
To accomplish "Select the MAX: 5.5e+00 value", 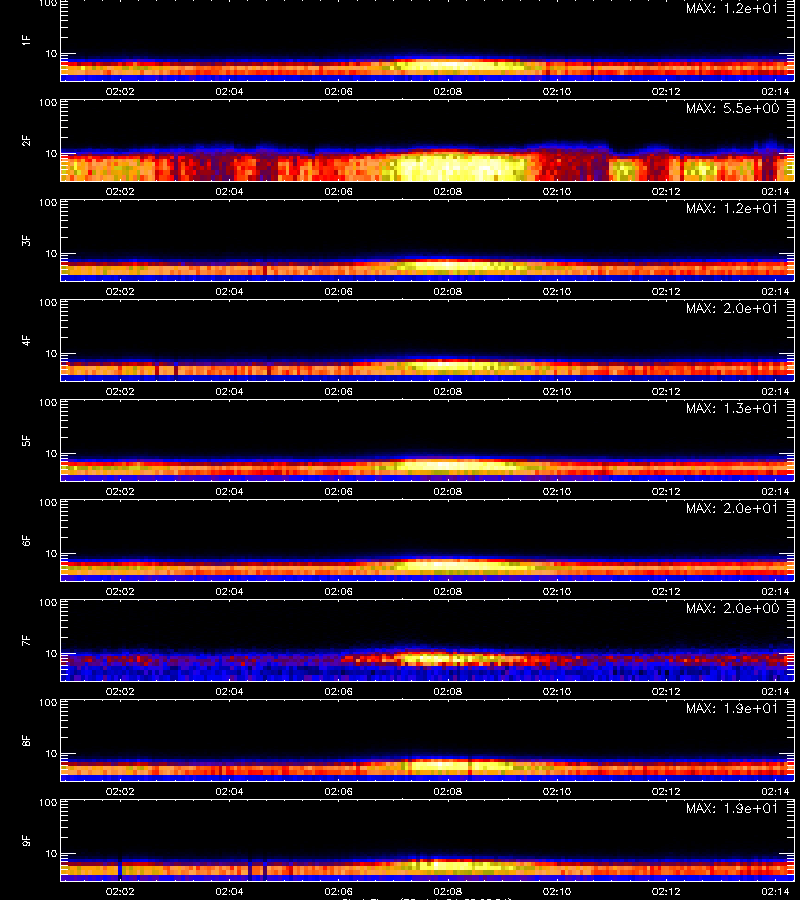I will point(732,108).
